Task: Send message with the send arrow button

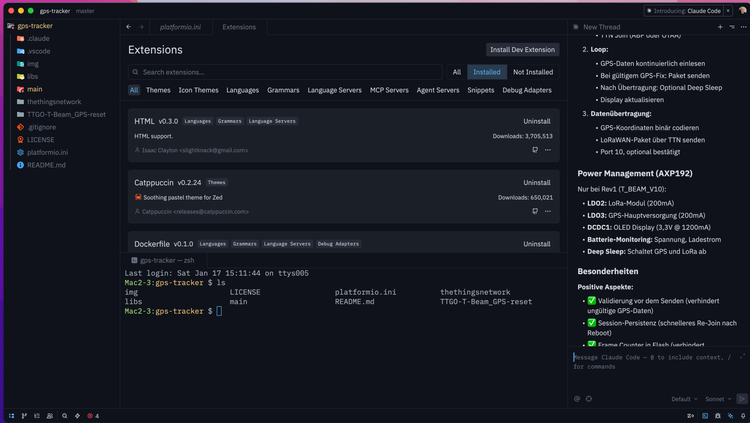Action: (742, 399)
